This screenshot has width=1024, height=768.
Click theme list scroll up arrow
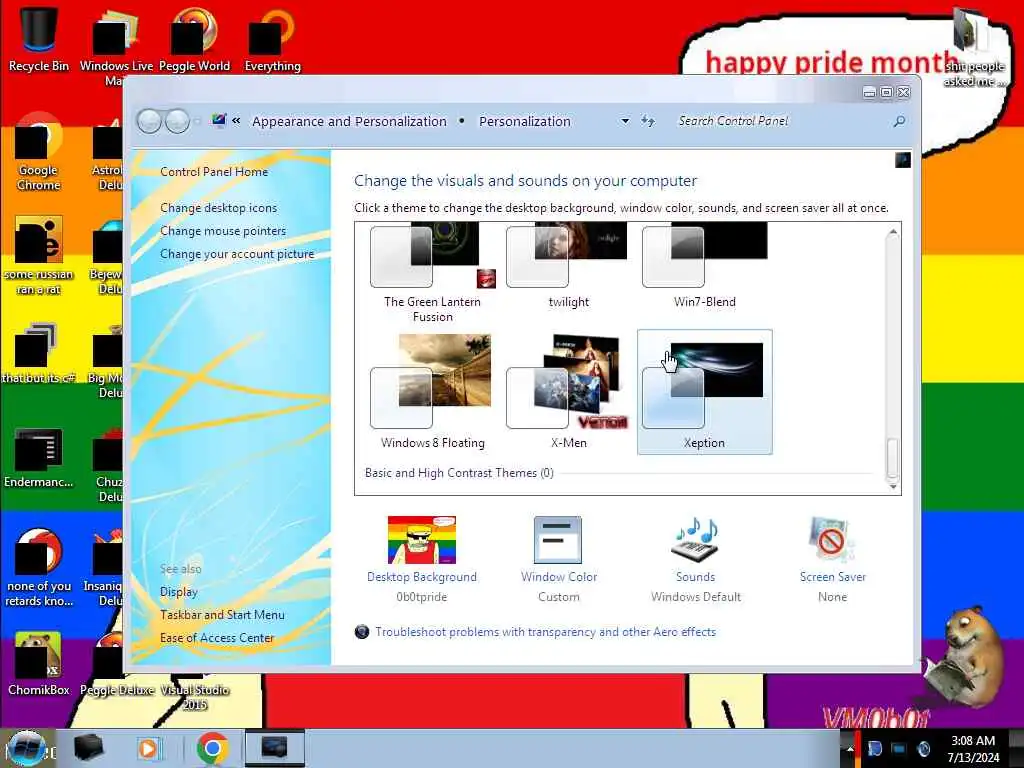tap(893, 232)
